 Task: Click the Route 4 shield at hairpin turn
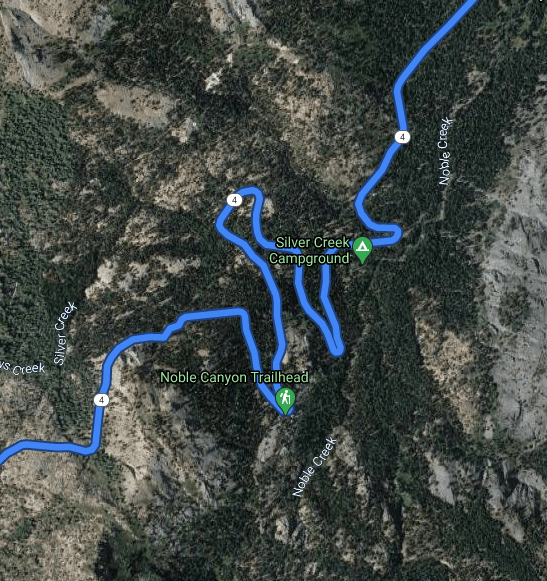coord(234,200)
